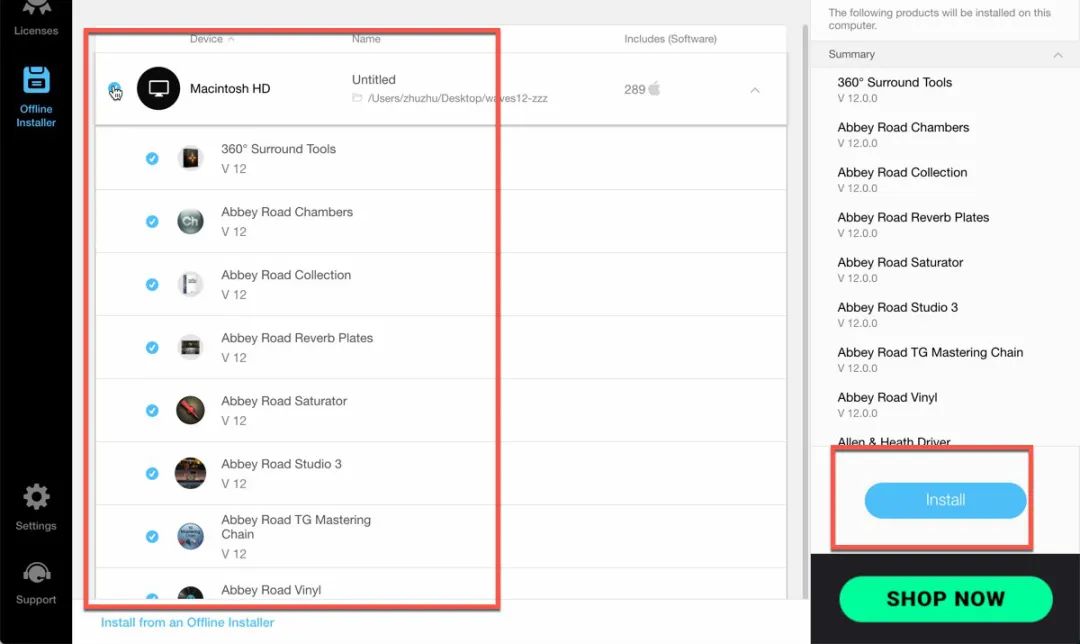This screenshot has height=644, width=1080.
Task: Toggle the Abbey Road Reverb Plates checkbox
Action: click(x=152, y=347)
